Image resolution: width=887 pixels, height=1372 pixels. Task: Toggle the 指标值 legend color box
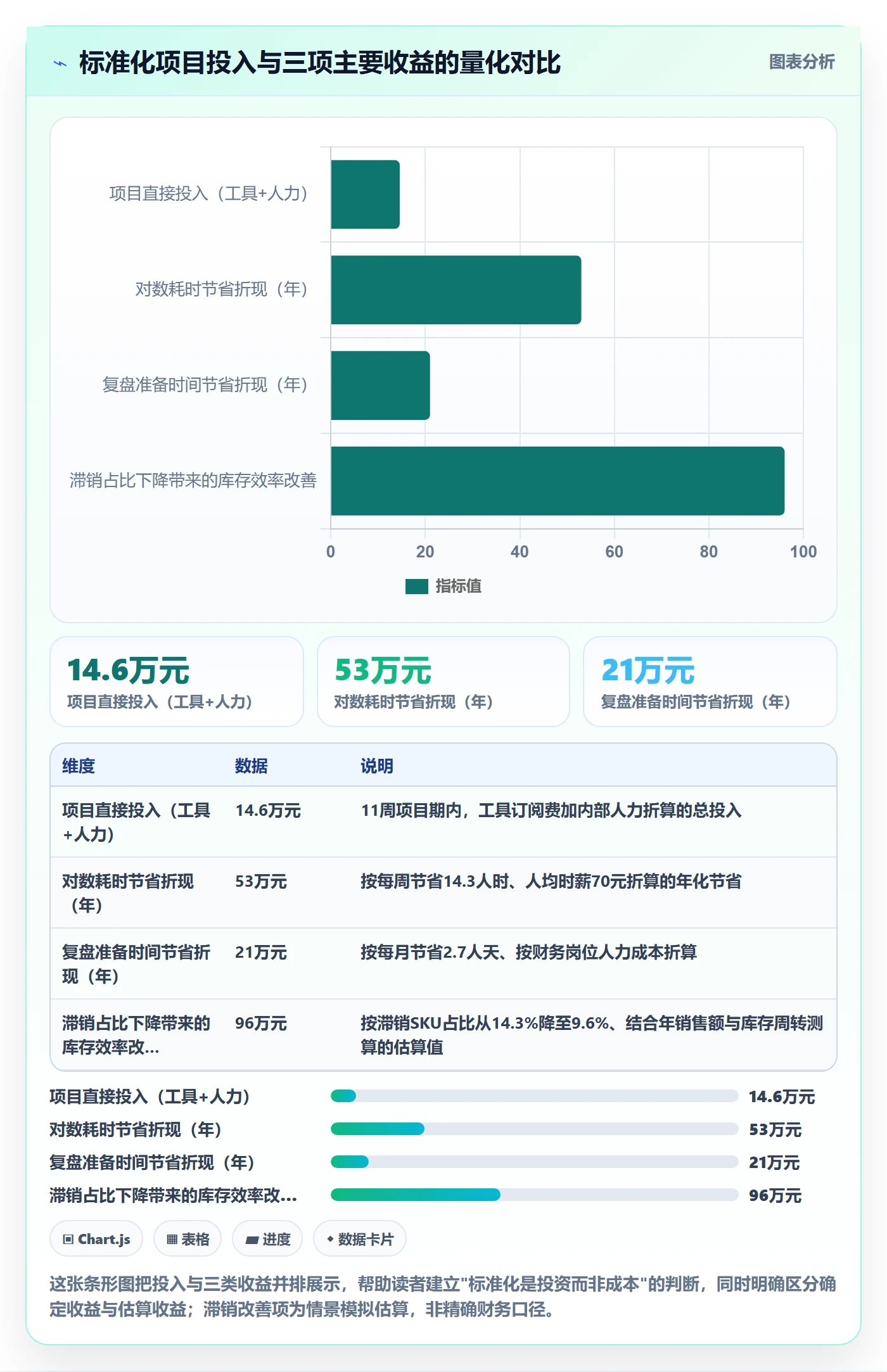point(417,587)
